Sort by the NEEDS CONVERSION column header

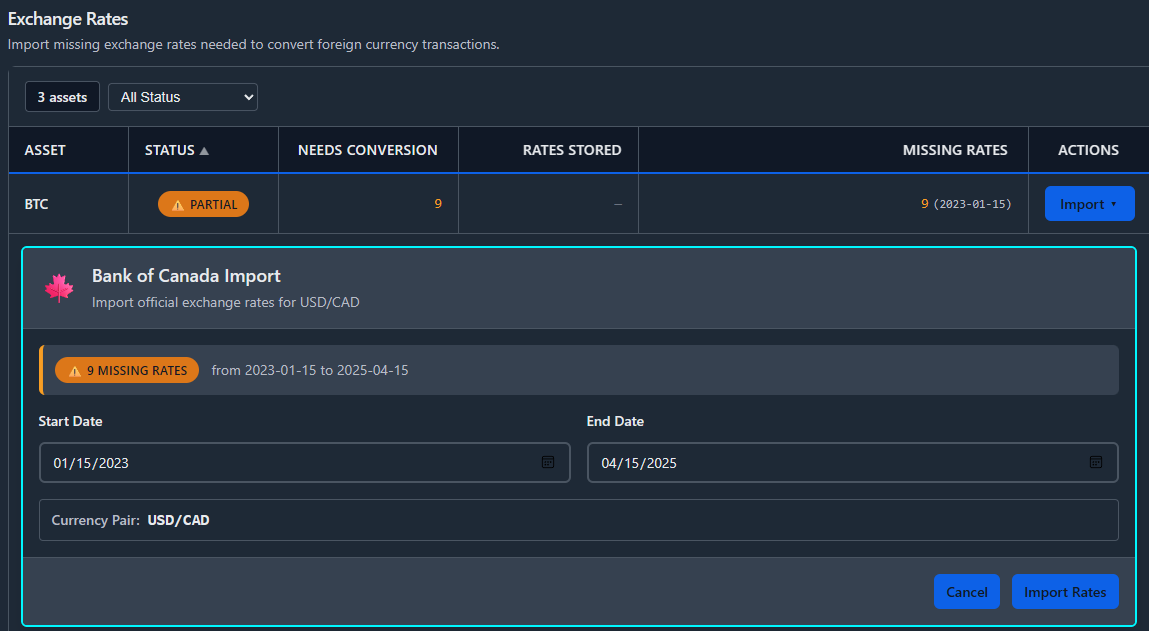[367, 150]
